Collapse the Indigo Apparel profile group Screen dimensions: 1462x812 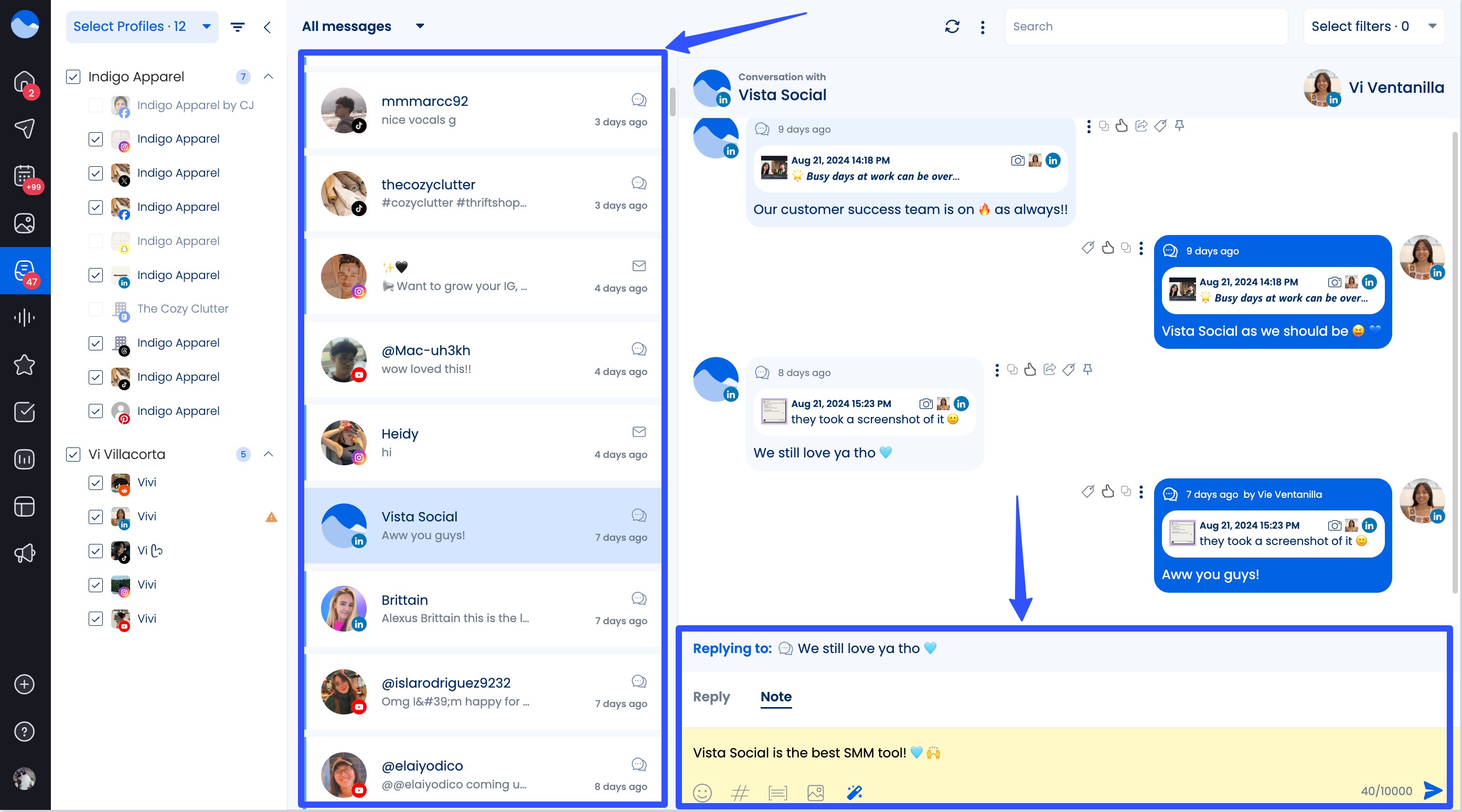[x=269, y=77]
